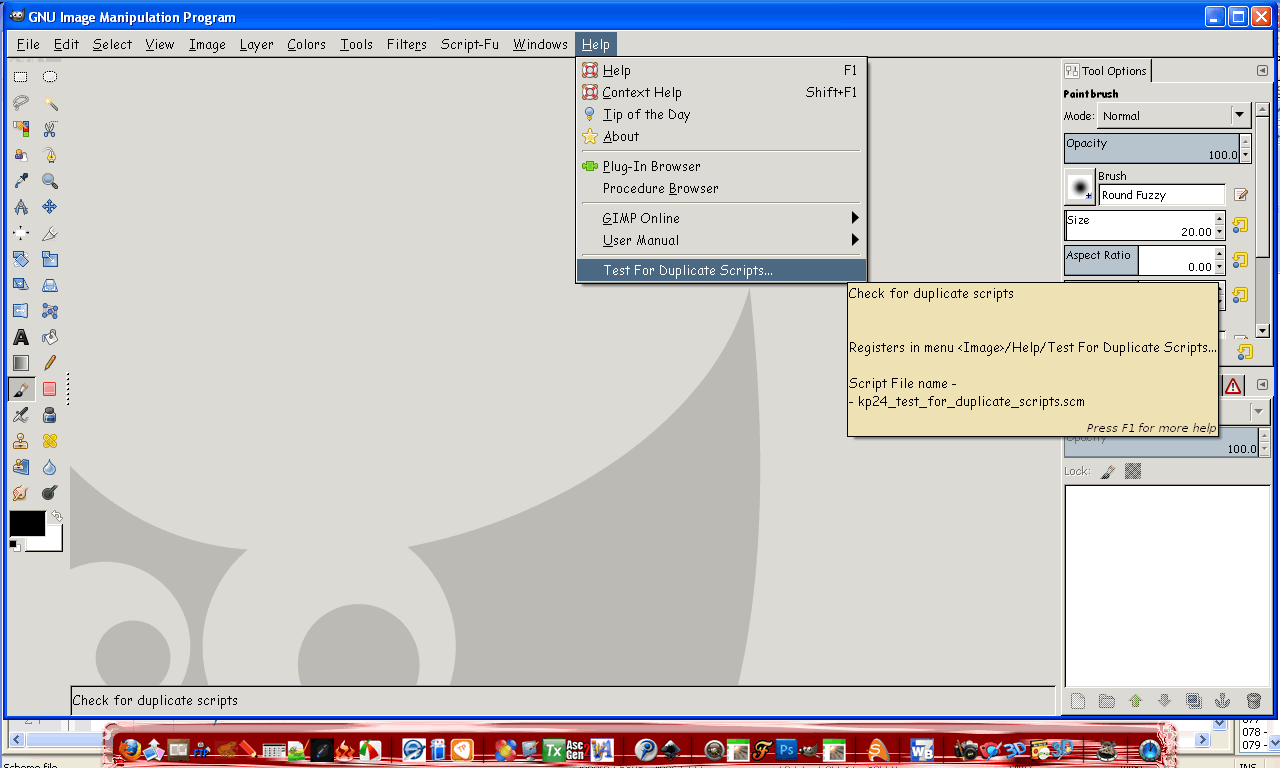Open Firefox from the taskbar dock
Image resolution: width=1280 pixels, height=768 pixels.
129,749
